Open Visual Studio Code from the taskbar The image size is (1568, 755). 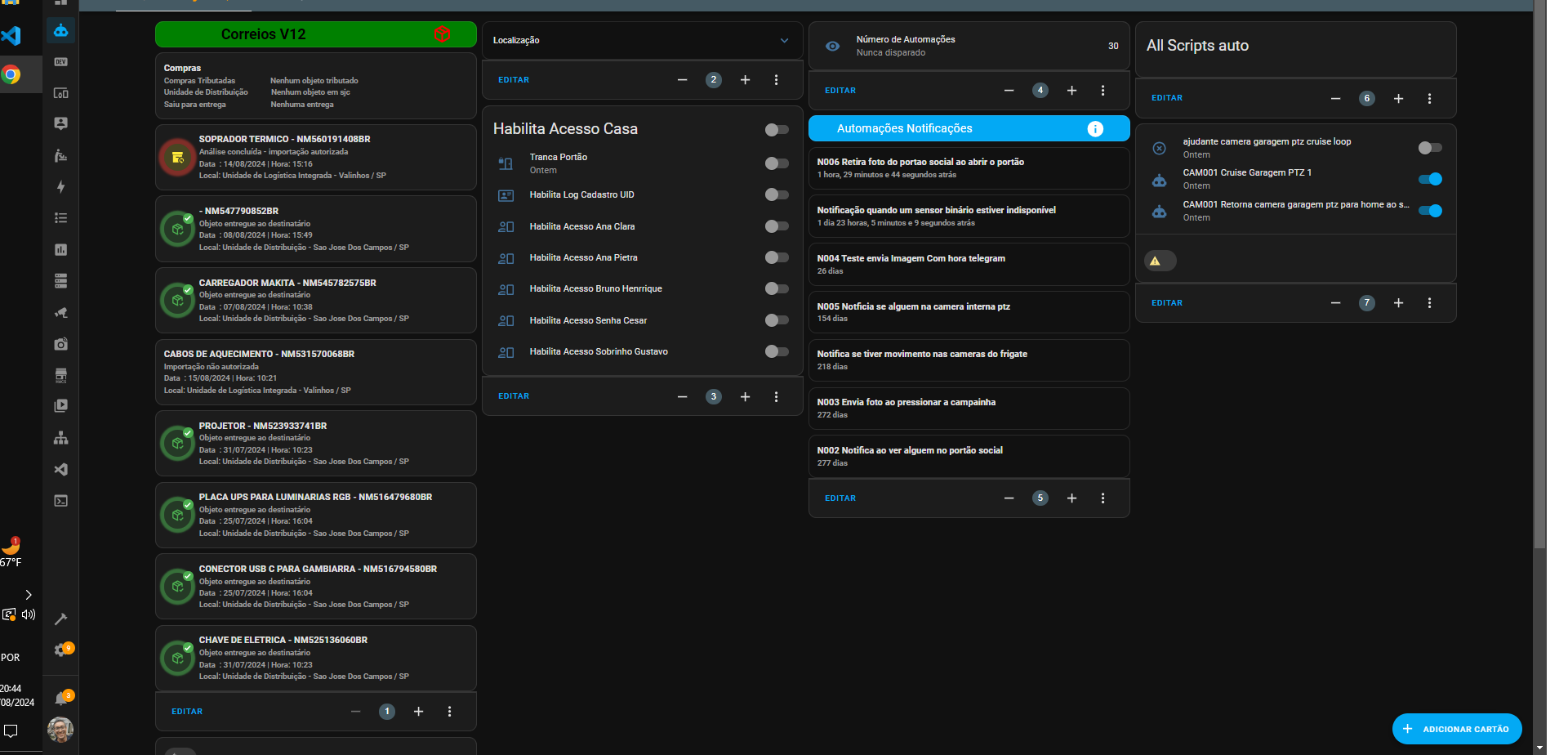point(11,36)
